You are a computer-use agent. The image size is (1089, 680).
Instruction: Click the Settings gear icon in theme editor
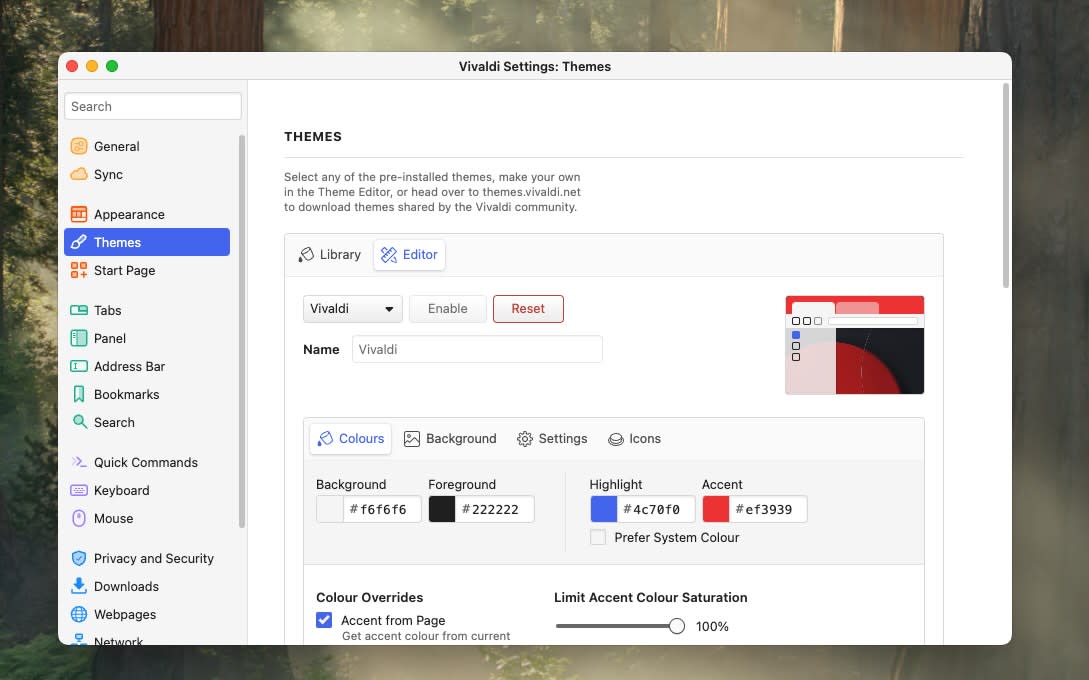pyautogui.click(x=525, y=439)
